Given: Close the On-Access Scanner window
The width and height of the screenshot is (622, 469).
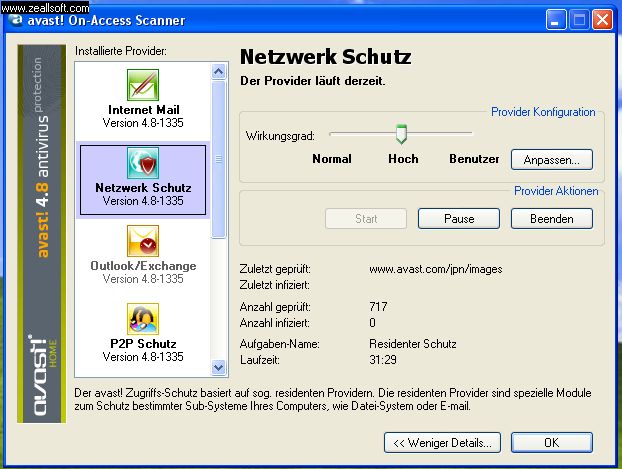Looking at the screenshot, I should pyautogui.click(x=602, y=19).
